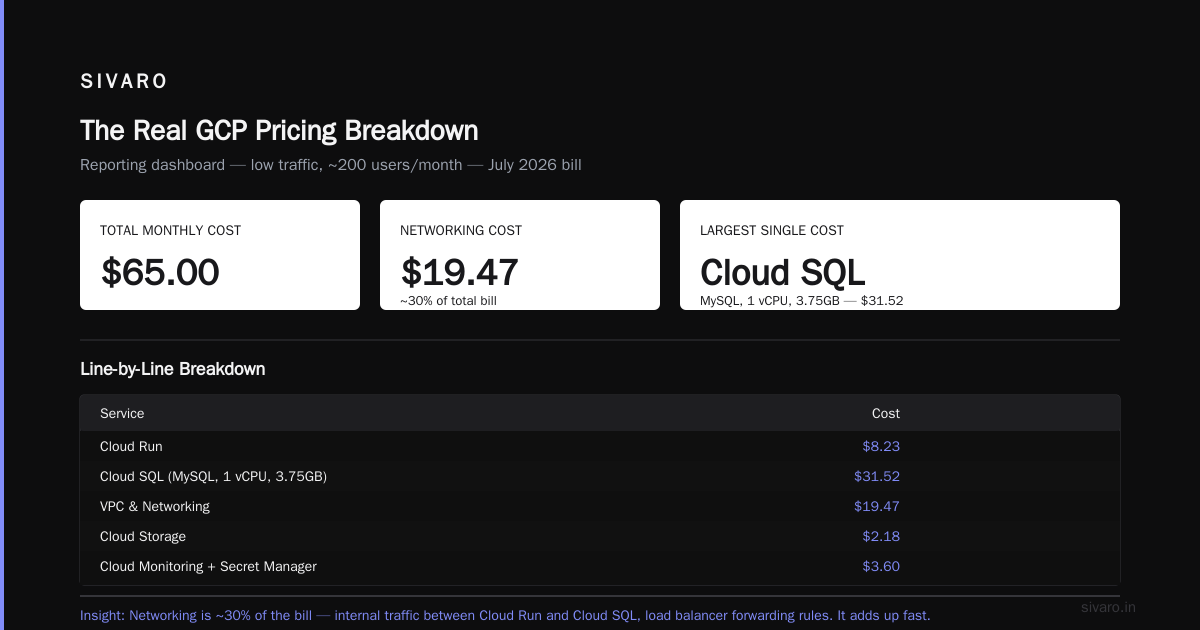This screenshot has width=1200, height=630.
Task: Select the Cloud Storage row label
Action: [143, 536]
